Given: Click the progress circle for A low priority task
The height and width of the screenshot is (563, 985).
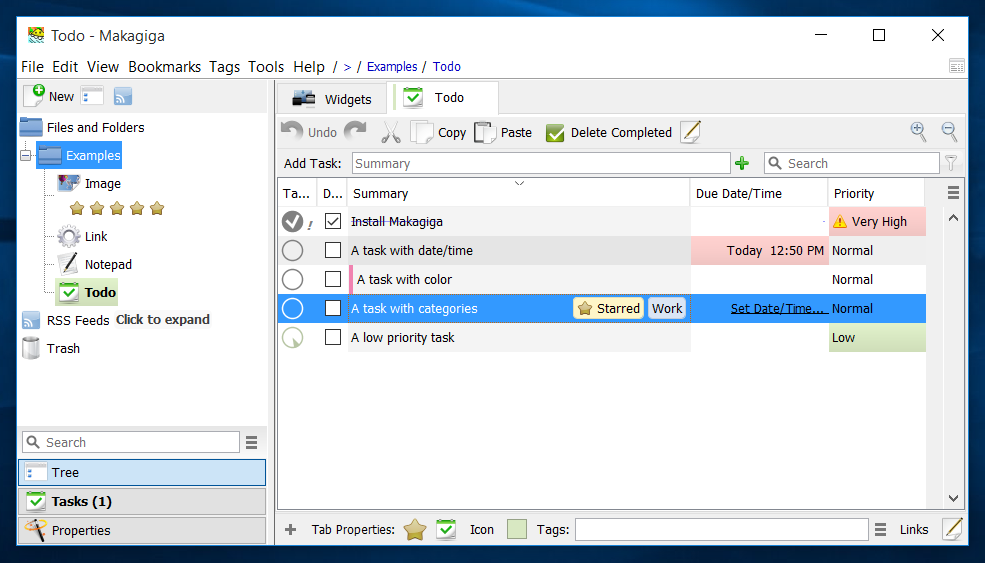Looking at the screenshot, I should pos(292,337).
